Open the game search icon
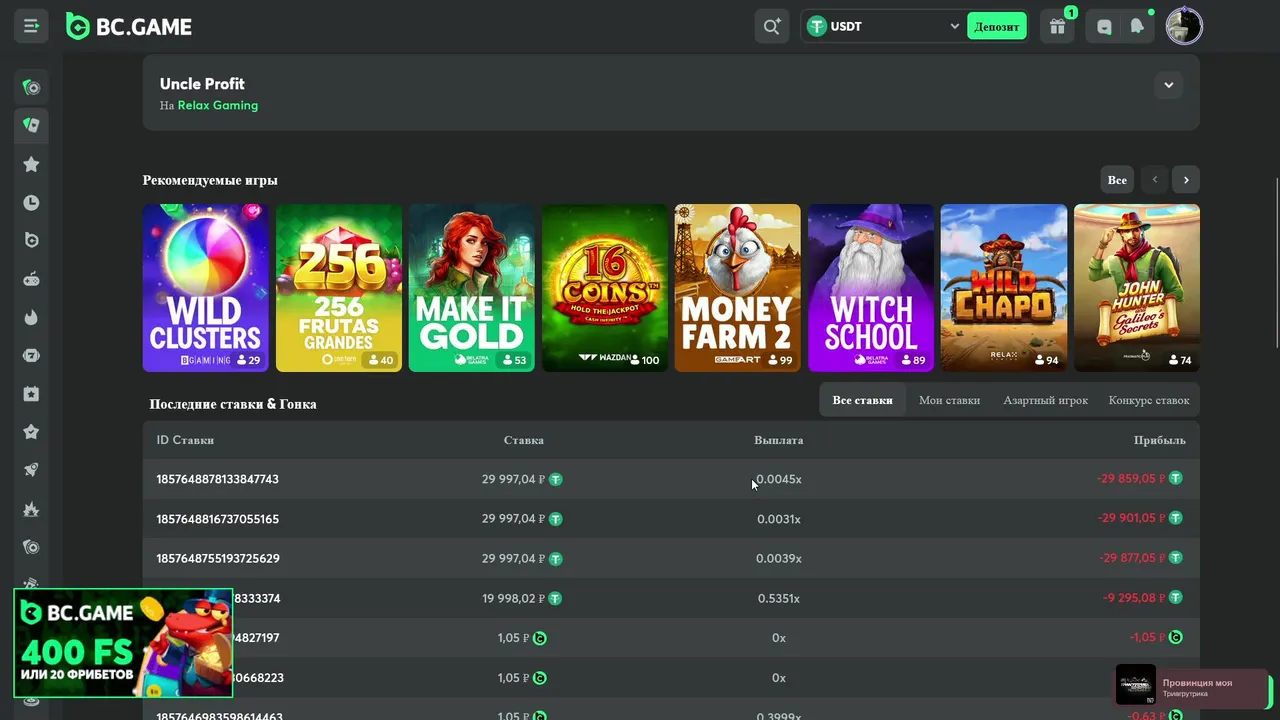 pyautogui.click(x=771, y=26)
